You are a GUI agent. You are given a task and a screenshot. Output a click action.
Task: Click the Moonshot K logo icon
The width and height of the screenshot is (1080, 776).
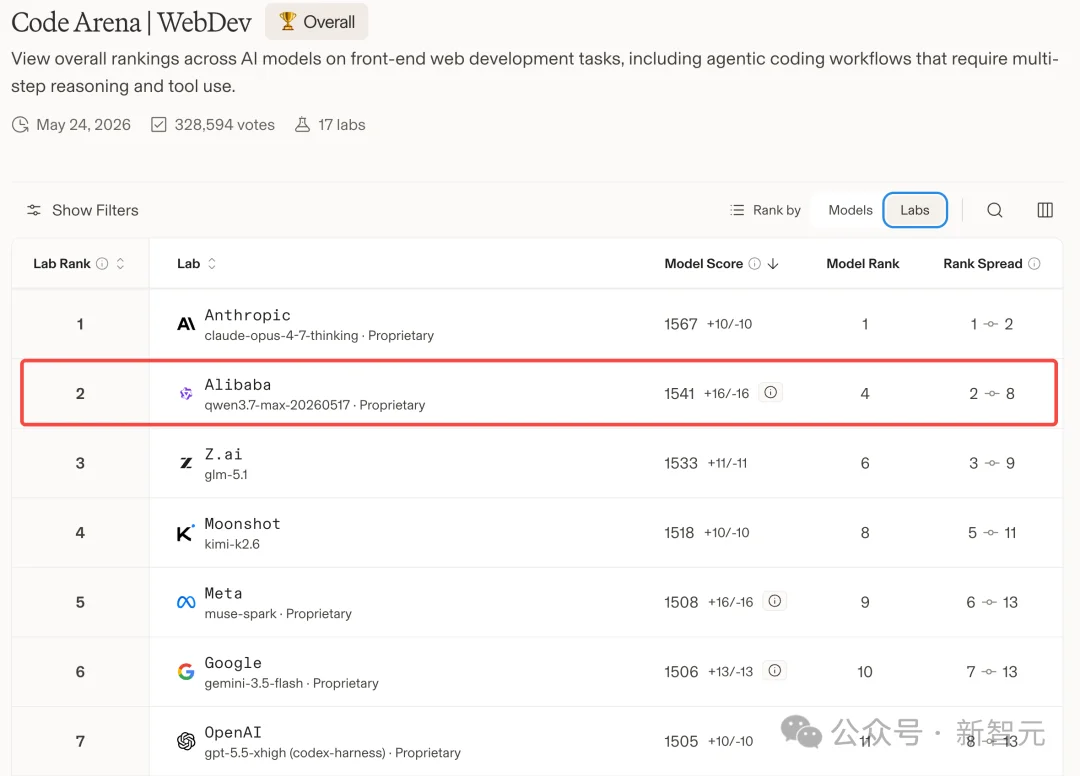185,533
